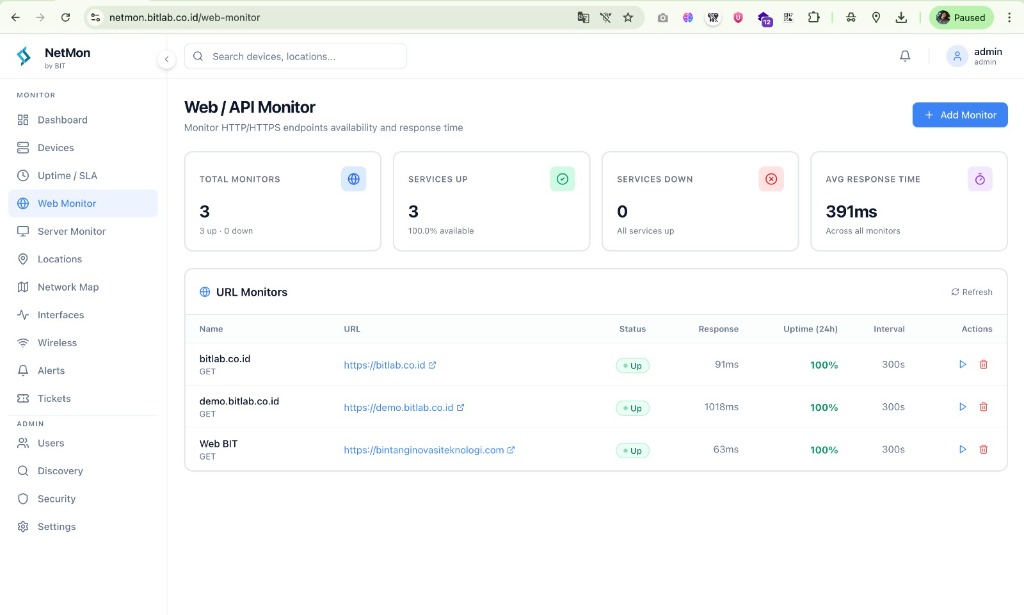Expand the admin profile menu

click(x=975, y=56)
